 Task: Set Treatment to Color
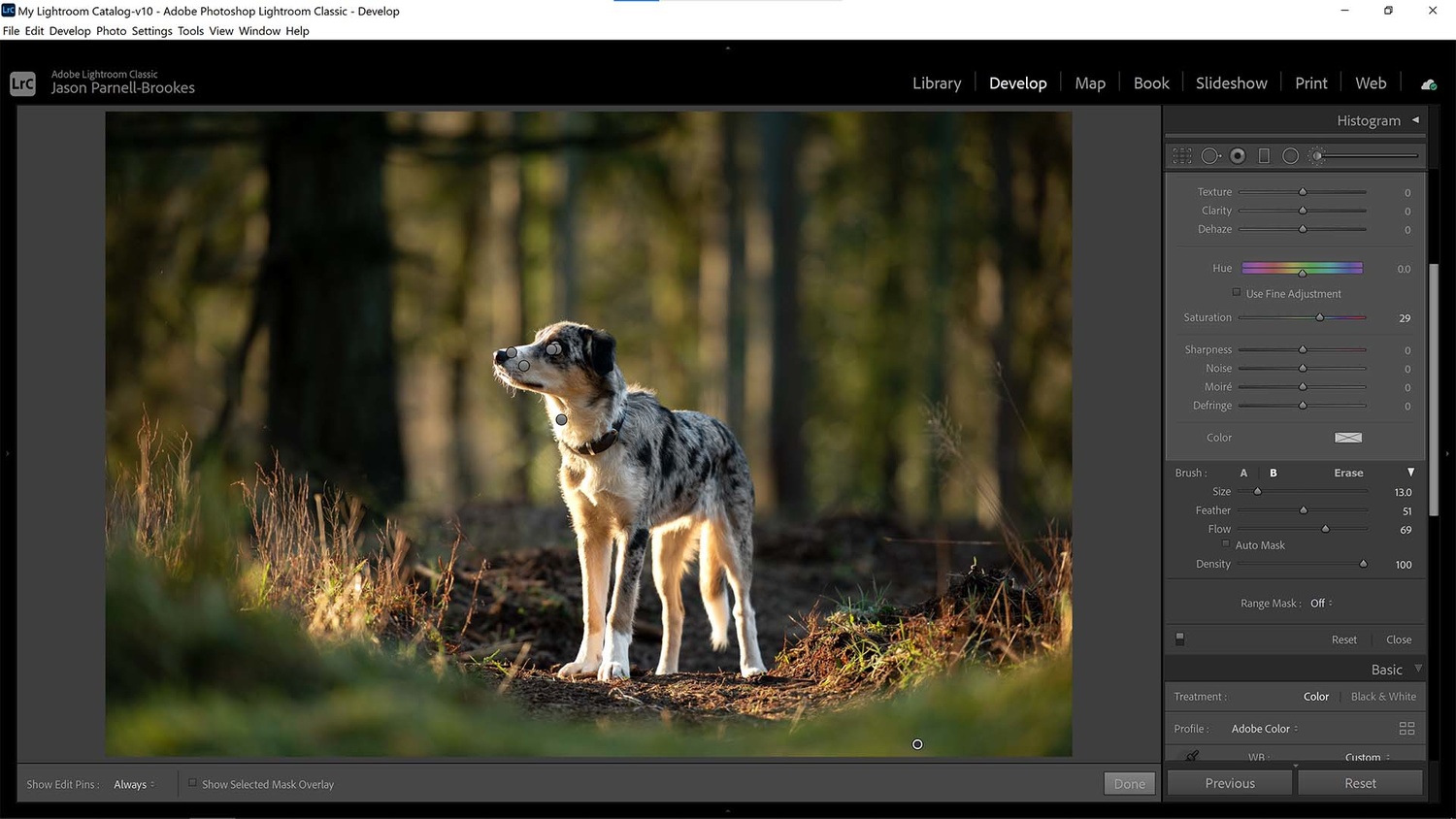pos(1316,697)
